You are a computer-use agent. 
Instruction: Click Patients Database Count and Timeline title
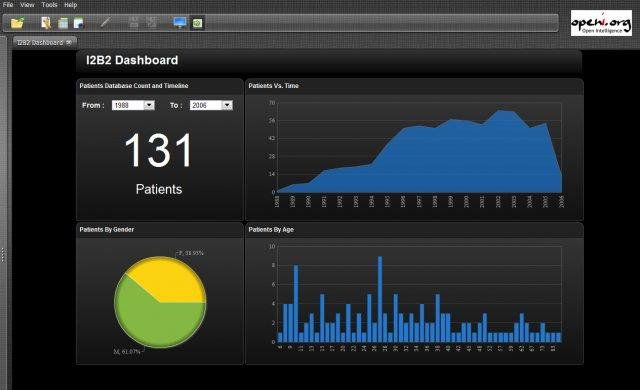point(134,86)
